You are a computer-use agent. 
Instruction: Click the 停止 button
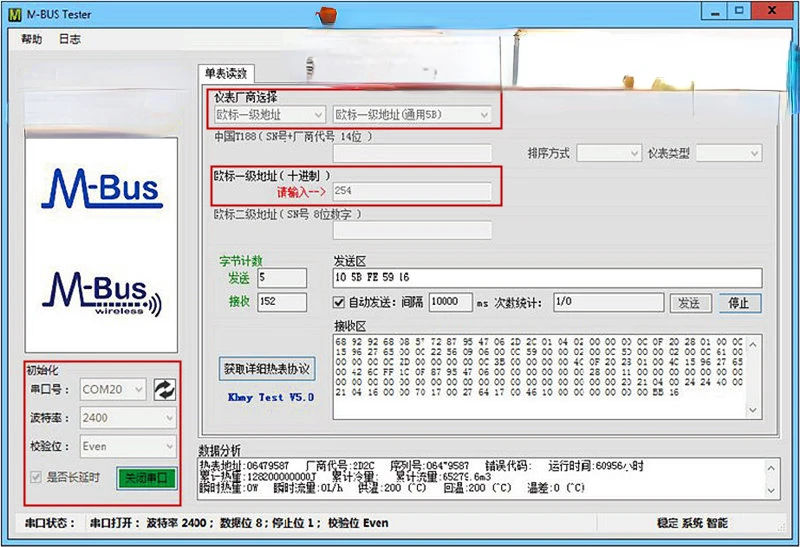click(x=740, y=303)
